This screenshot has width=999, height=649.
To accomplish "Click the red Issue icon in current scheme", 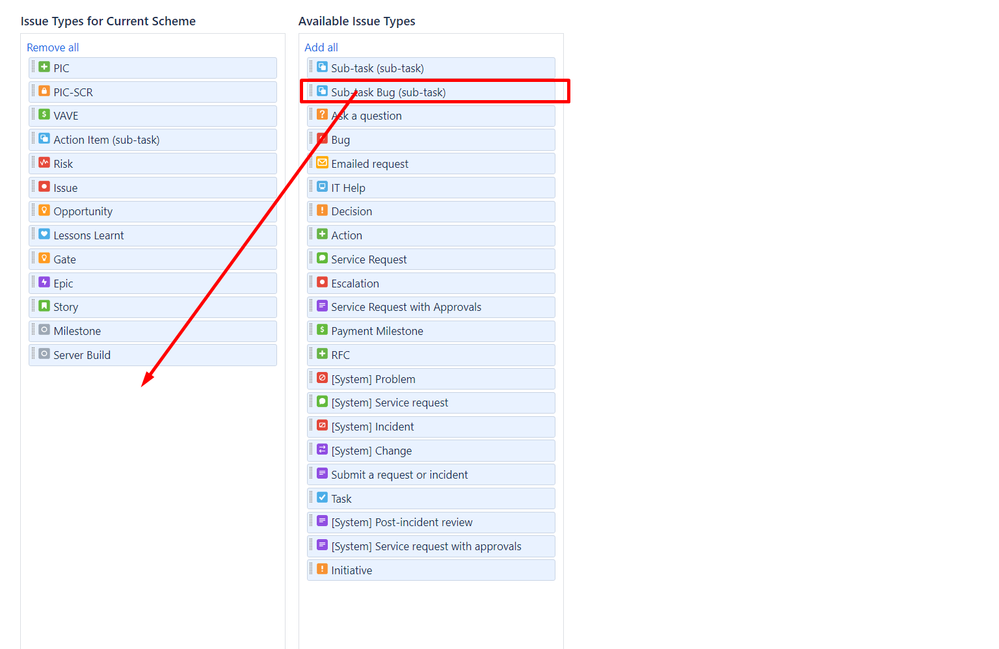I will point(44,187).
